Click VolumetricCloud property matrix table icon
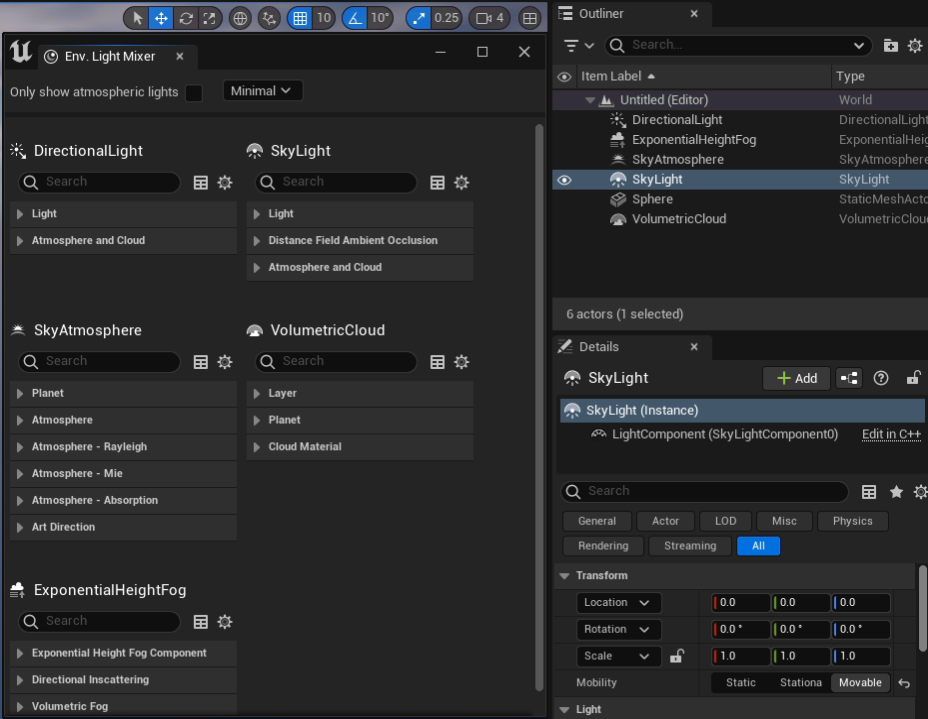The height and width of the screenshot is (719, 928). pos(437,362)
